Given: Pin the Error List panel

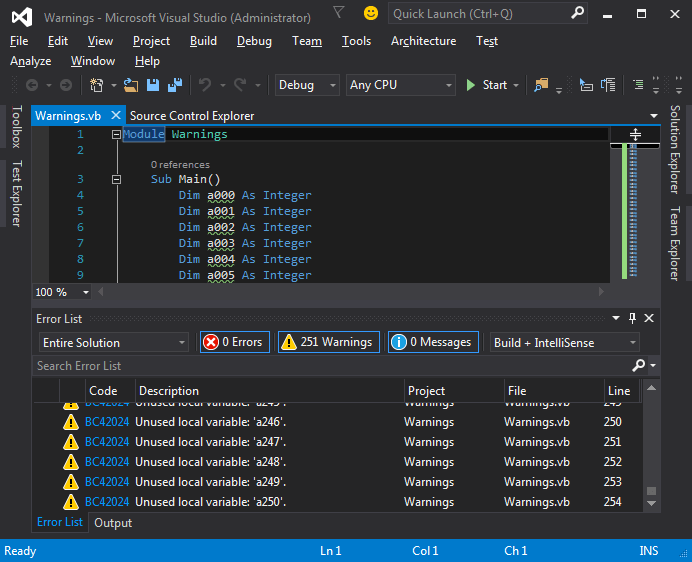Looking at the screenshot, I should [x=632, y=318].
